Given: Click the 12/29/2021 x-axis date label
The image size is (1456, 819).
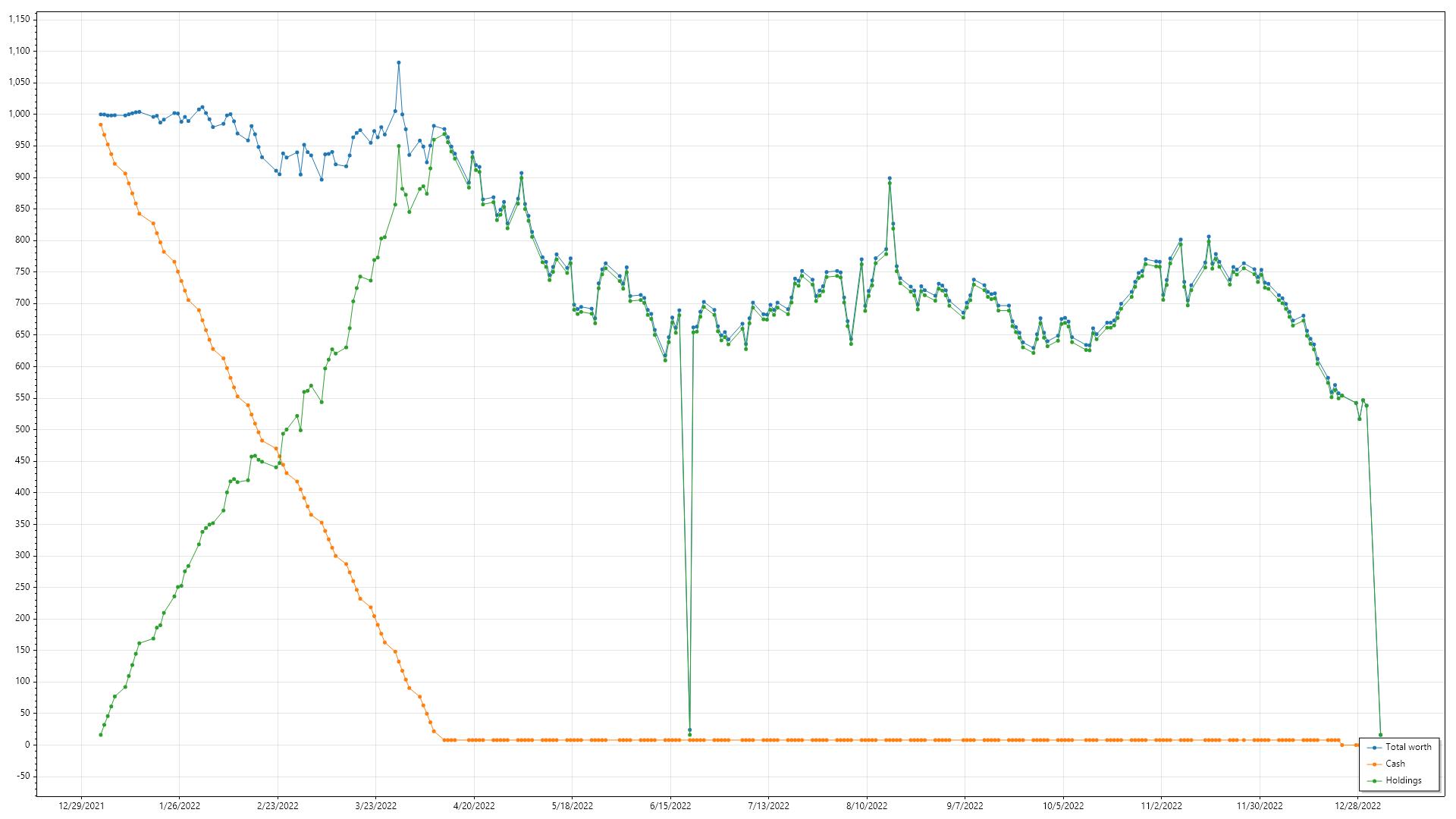Looking at the screenshot, I should (81, 806).
